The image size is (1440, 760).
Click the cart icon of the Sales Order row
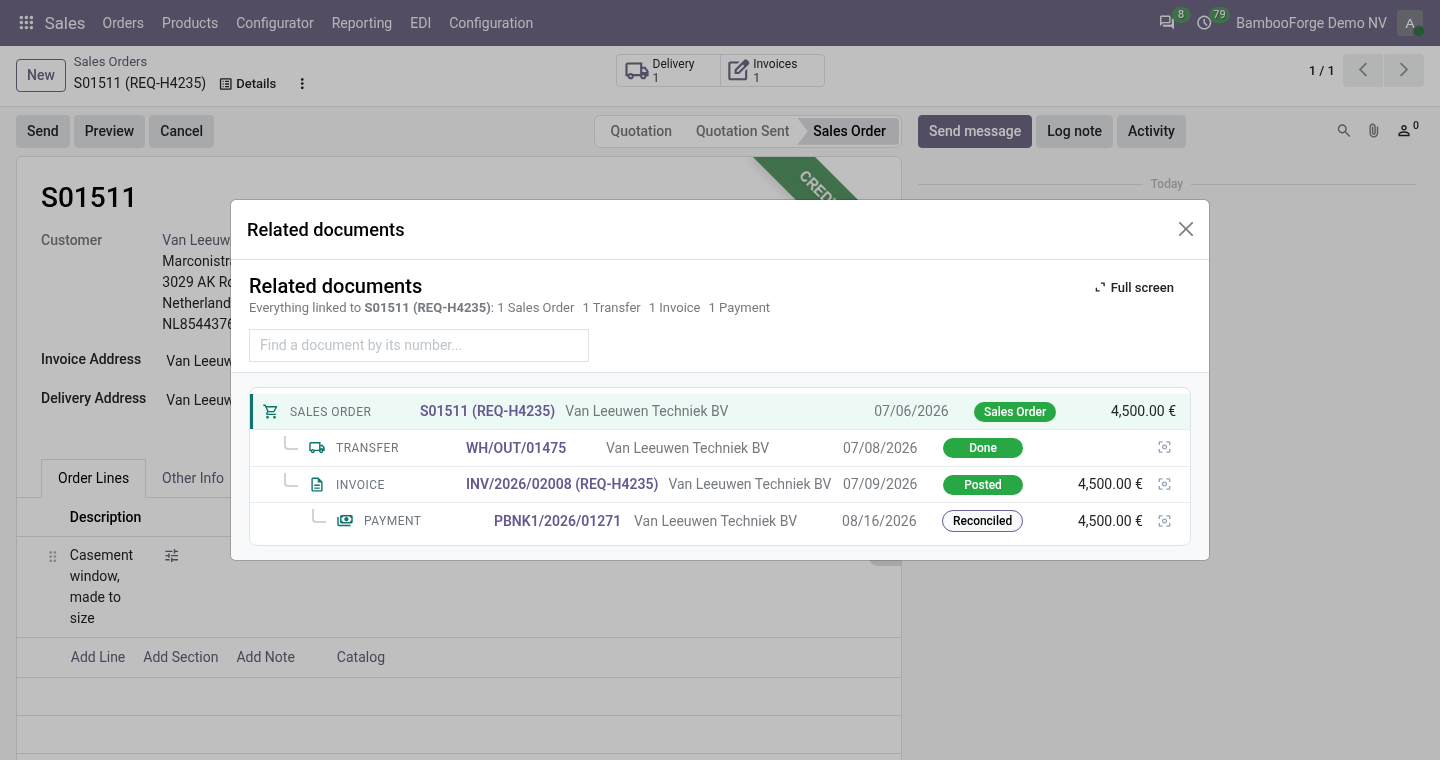[270, 412]
